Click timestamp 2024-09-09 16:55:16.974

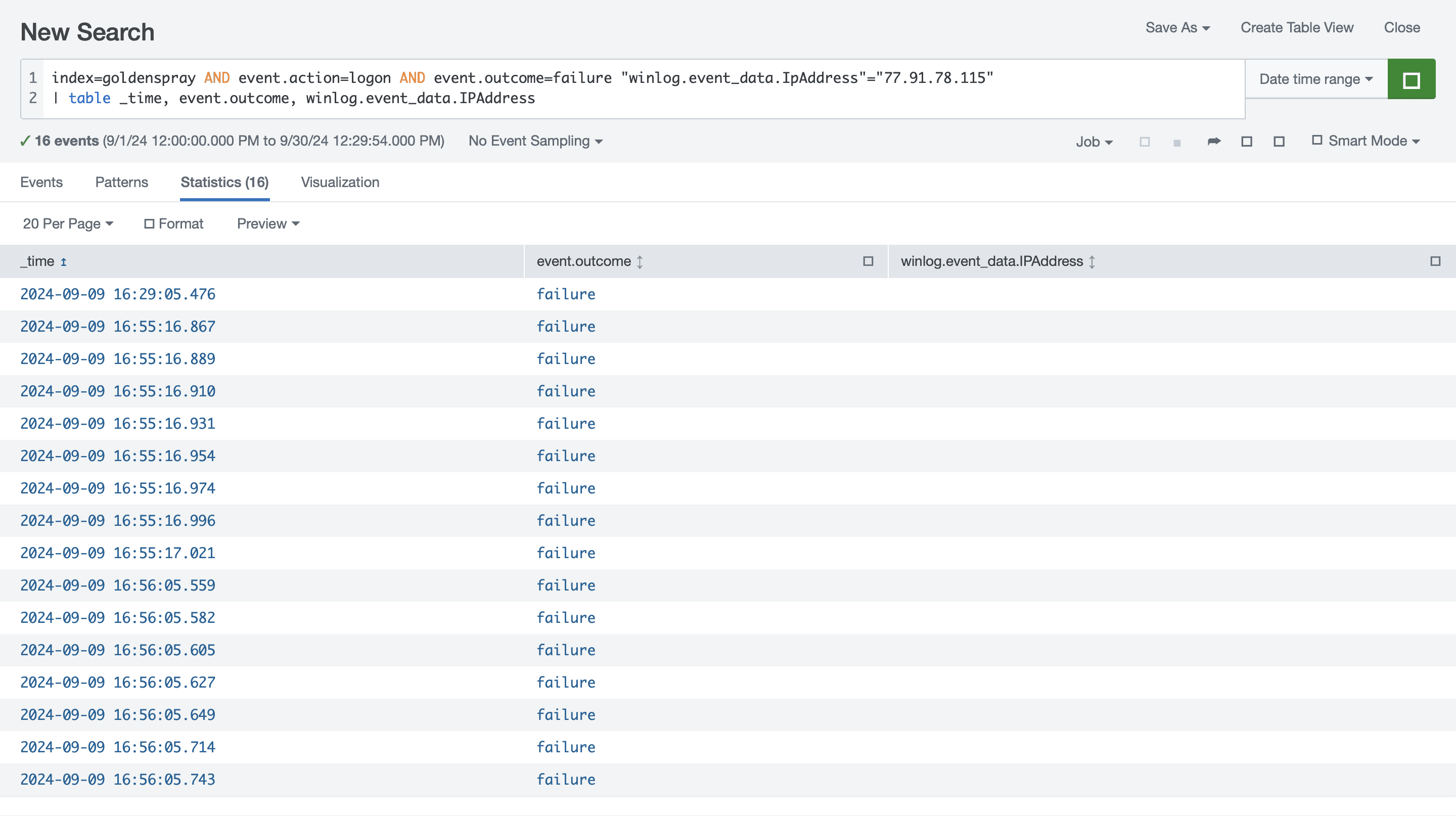[118, 488]
